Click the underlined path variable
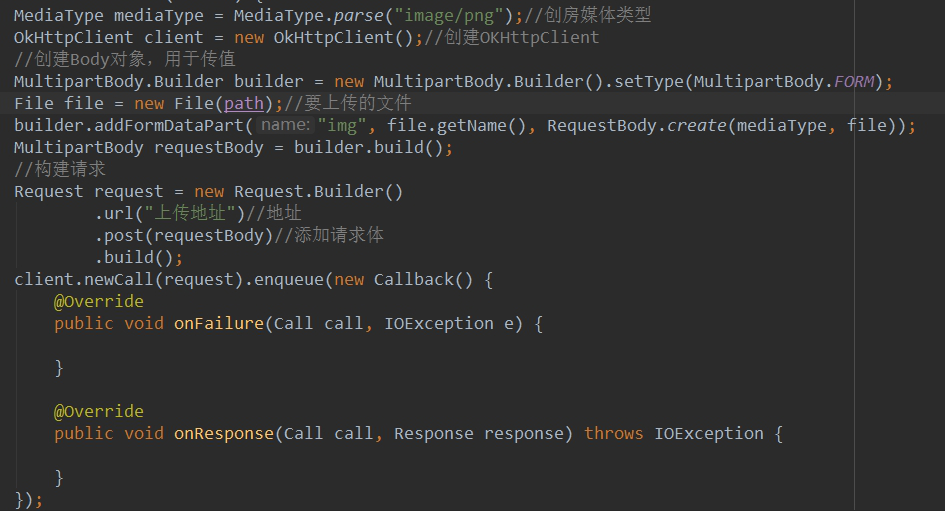Viewport: 945px width, 511px height. tap(244, 104)
